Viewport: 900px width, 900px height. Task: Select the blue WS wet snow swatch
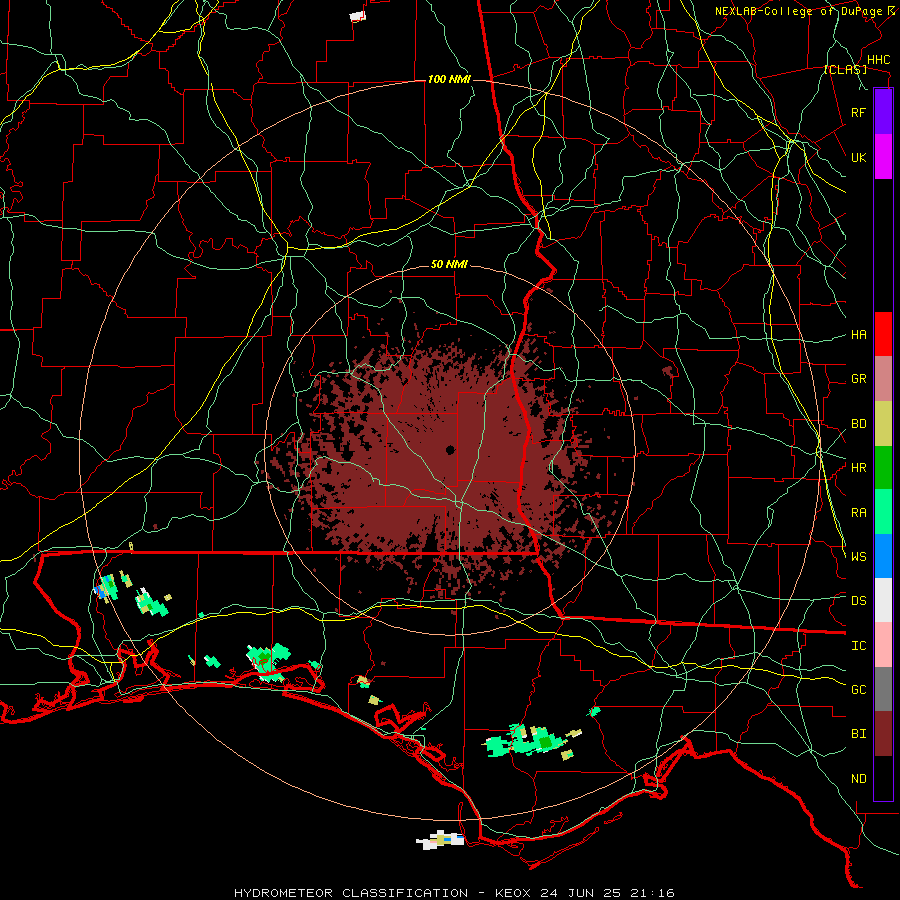883,556
